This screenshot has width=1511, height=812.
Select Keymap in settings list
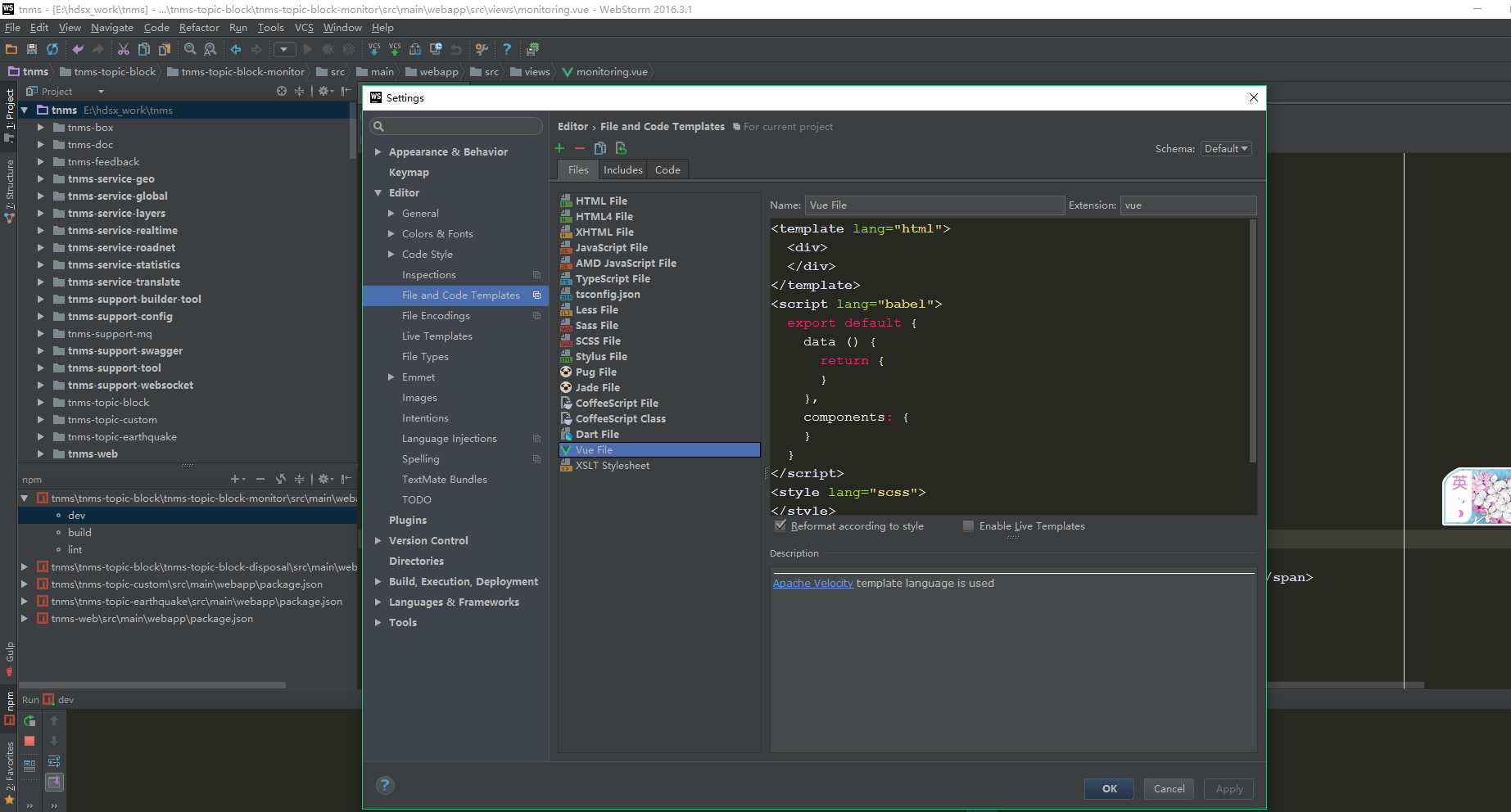pos(409,173)
